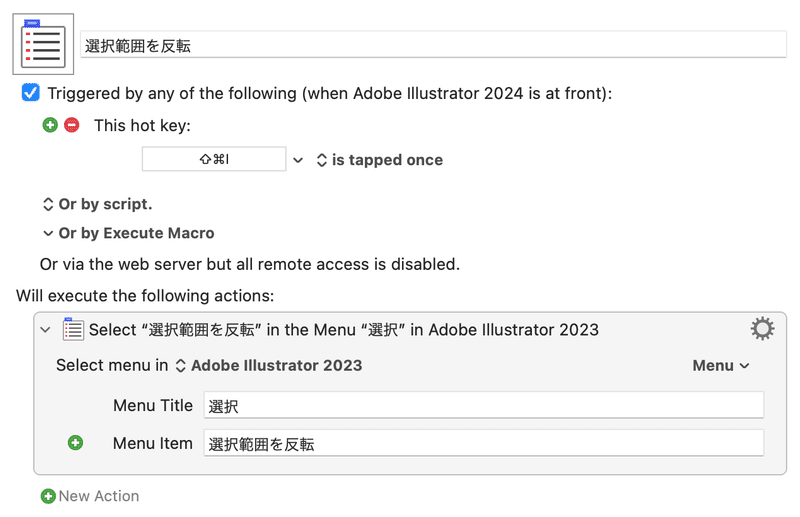Choose application Adobe Illustrator 2023 popup
The image size is (800, 517).
[x=269, y=365]
